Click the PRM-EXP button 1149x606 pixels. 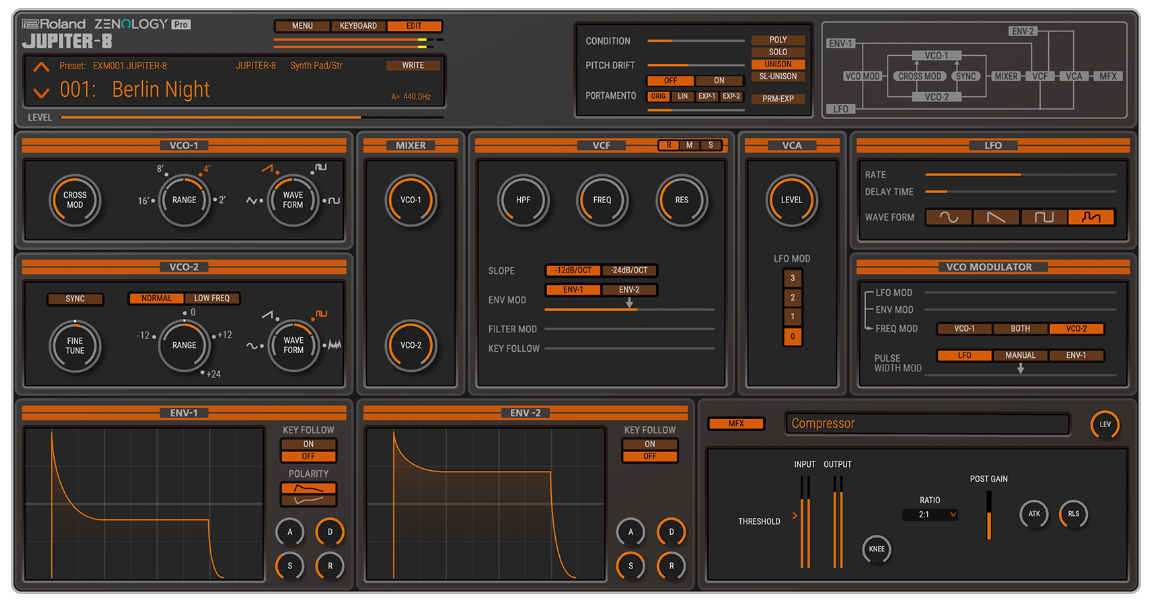point(778,99)
